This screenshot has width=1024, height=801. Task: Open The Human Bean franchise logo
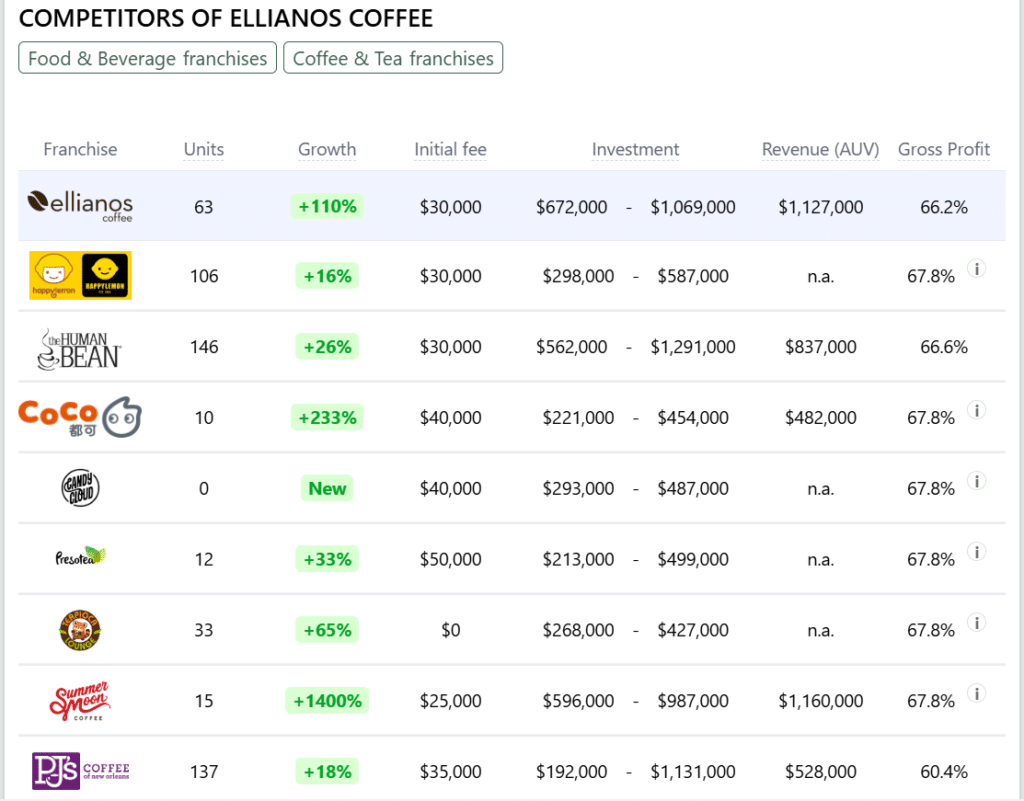click(80, 349)
